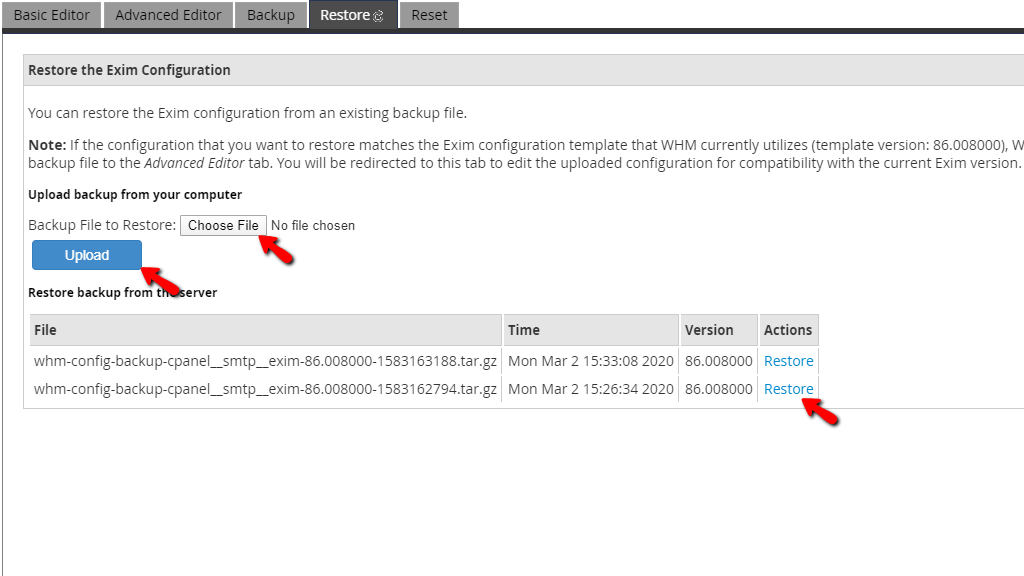The height and width of the screenshot is (576, 1024).
Task: Select filename ending 1583162794.tar.gz
Action: pyautogui.click(x=265, y=389)
